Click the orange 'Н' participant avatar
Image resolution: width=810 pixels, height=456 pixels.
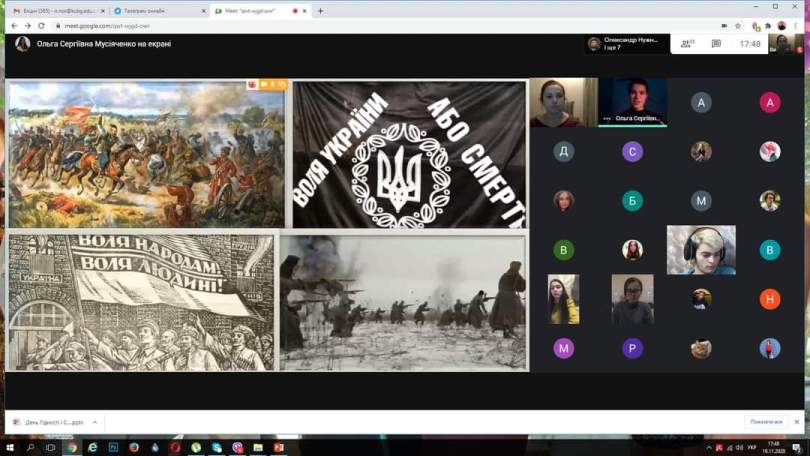[770, 299]
